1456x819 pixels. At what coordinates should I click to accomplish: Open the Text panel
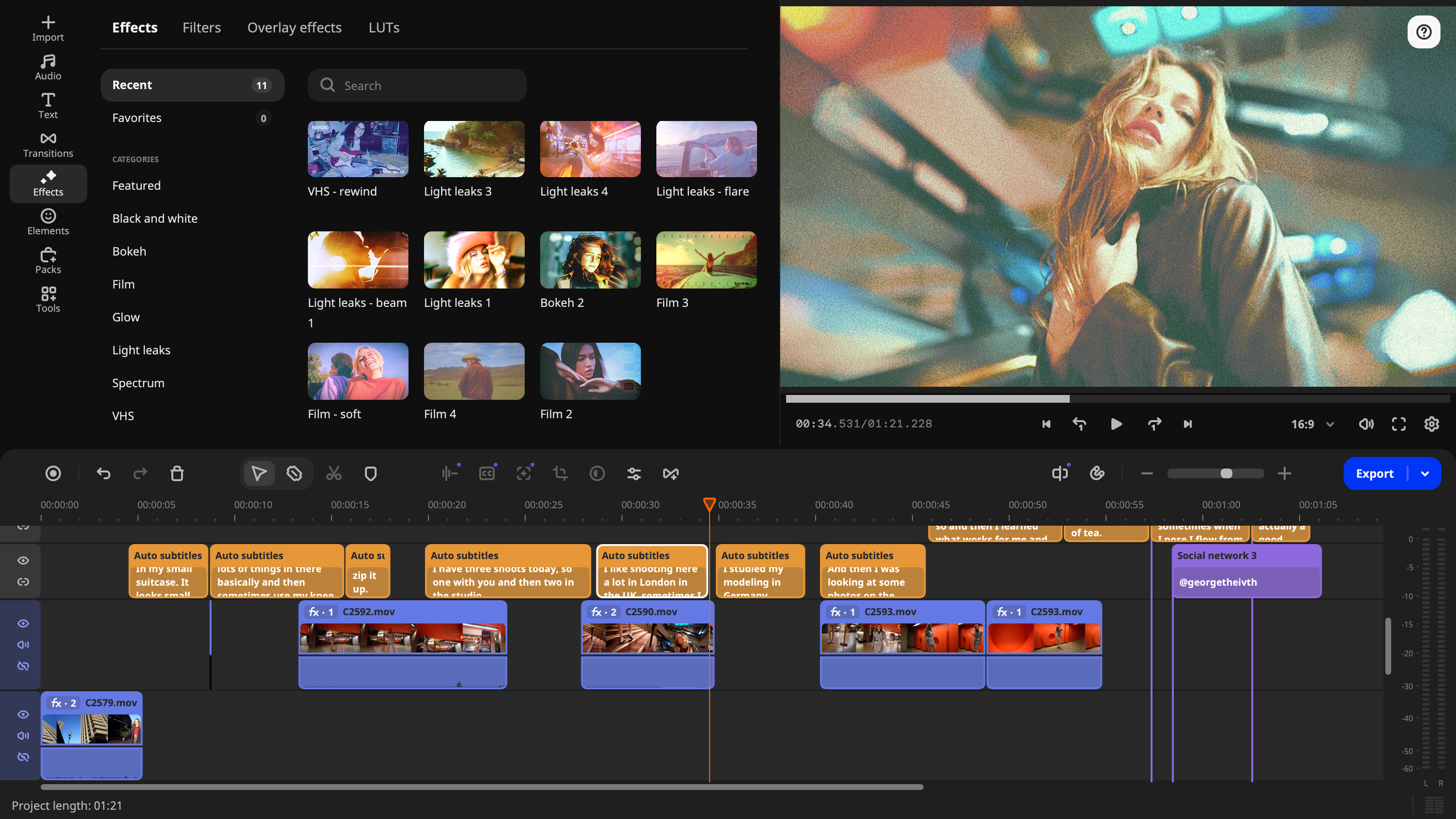pos(48,106)
